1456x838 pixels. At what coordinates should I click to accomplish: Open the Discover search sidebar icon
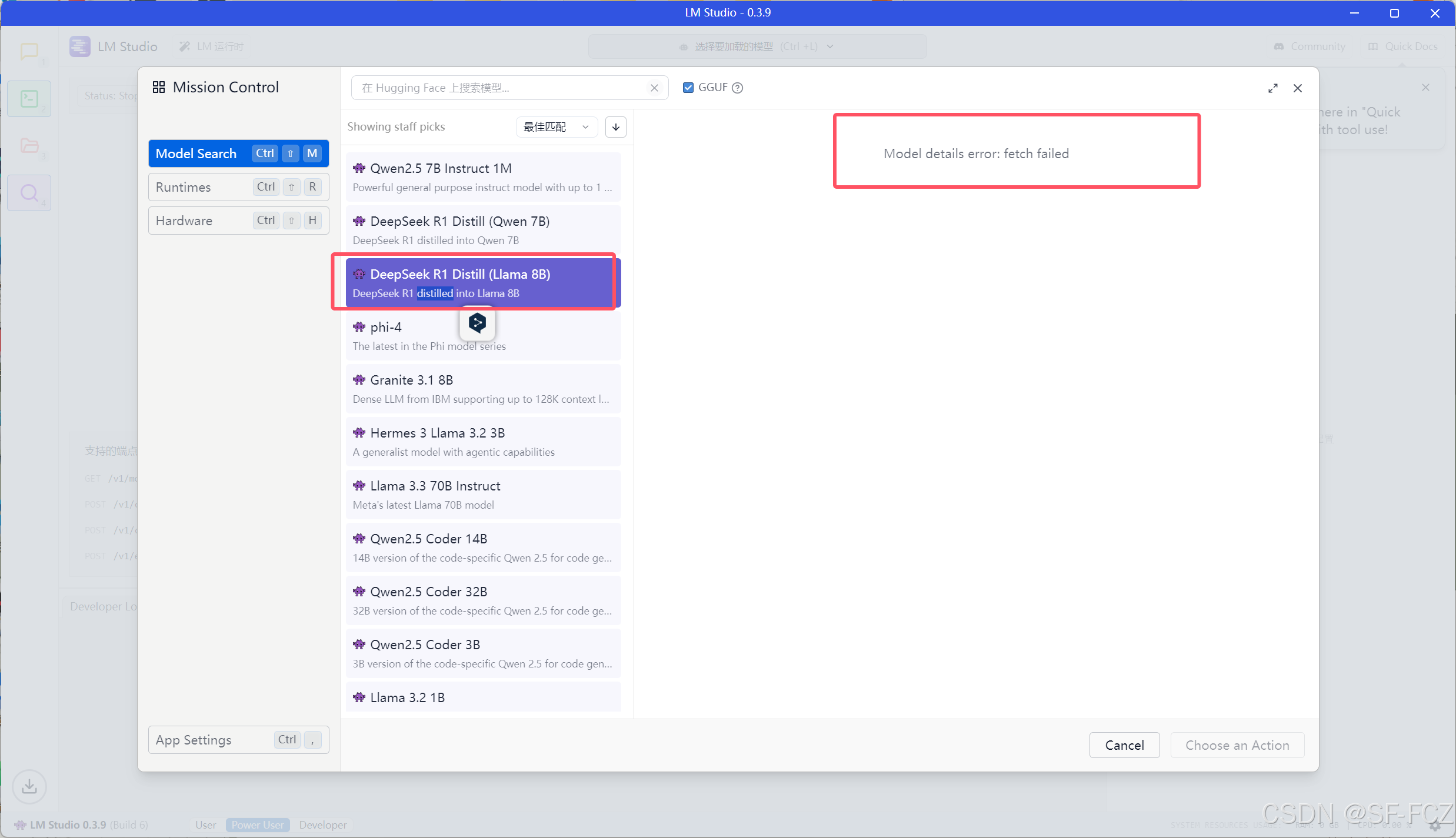[29, 193]
